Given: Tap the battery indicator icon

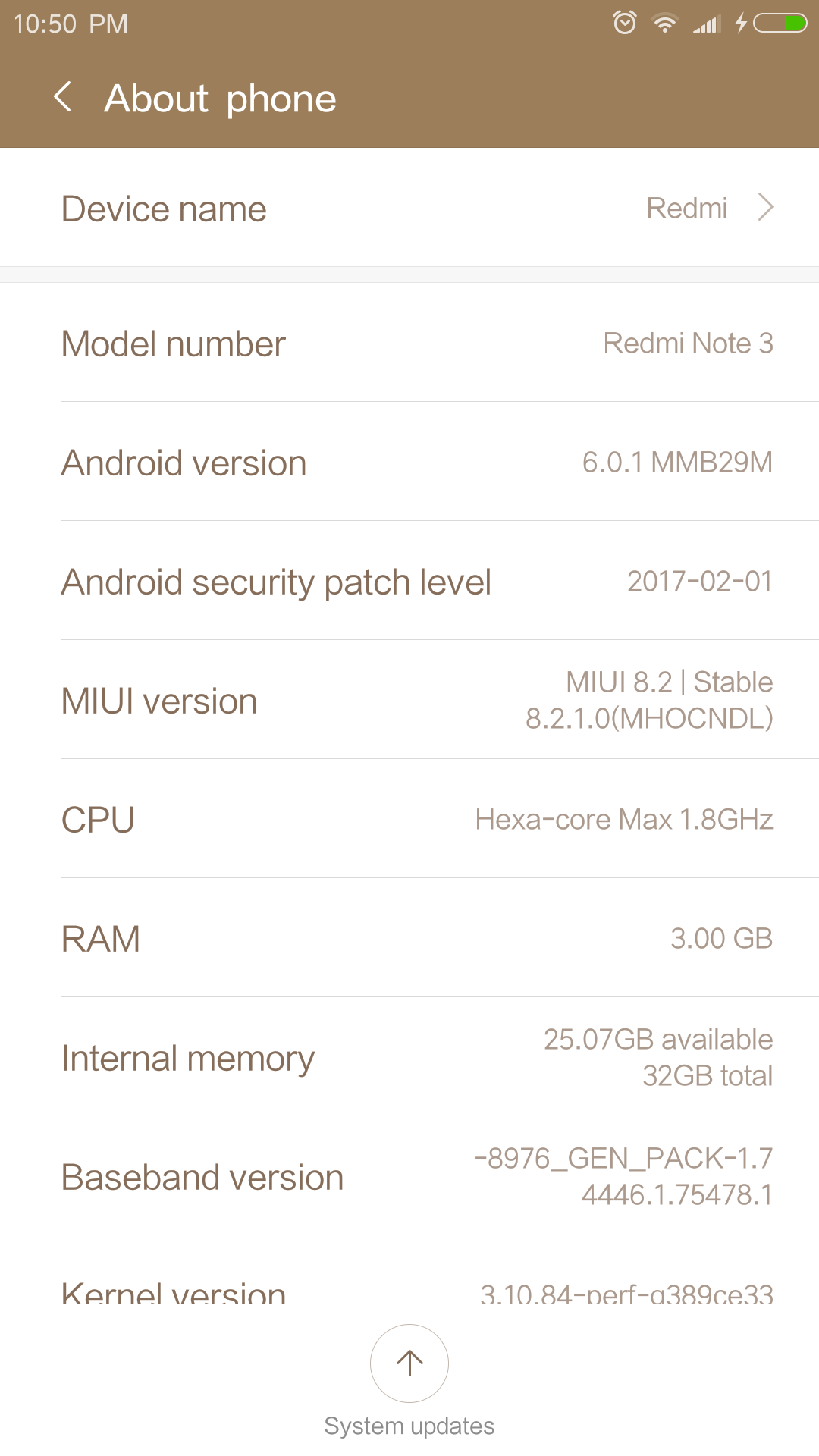Looking at the screenshot, I should [x=780, y=24].
